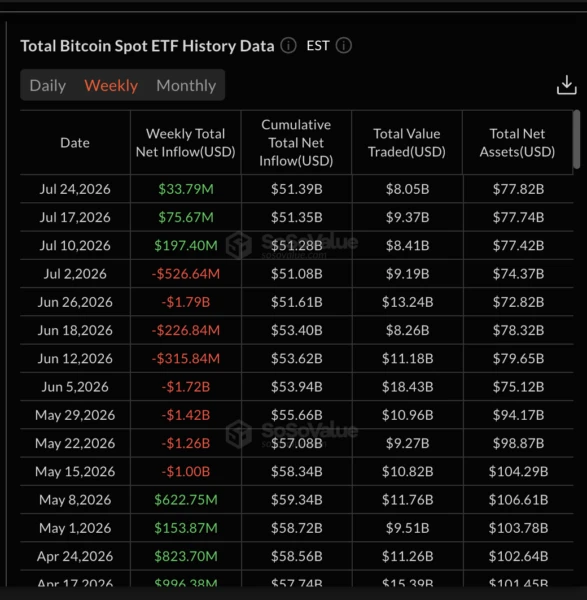Select the Weekly tab

pos(111,85)
